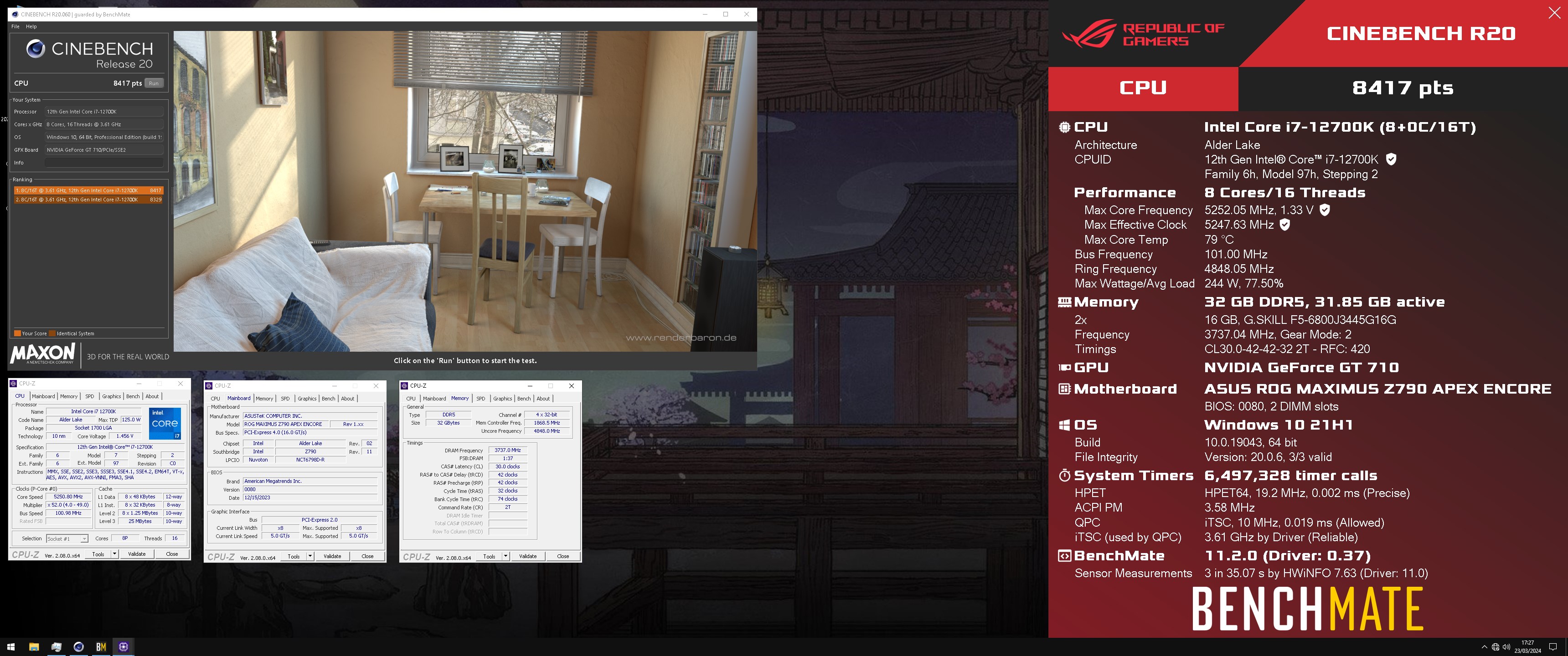
Task: Click the Close button in the CPU-Z Mainboard window
Action: 368,556
